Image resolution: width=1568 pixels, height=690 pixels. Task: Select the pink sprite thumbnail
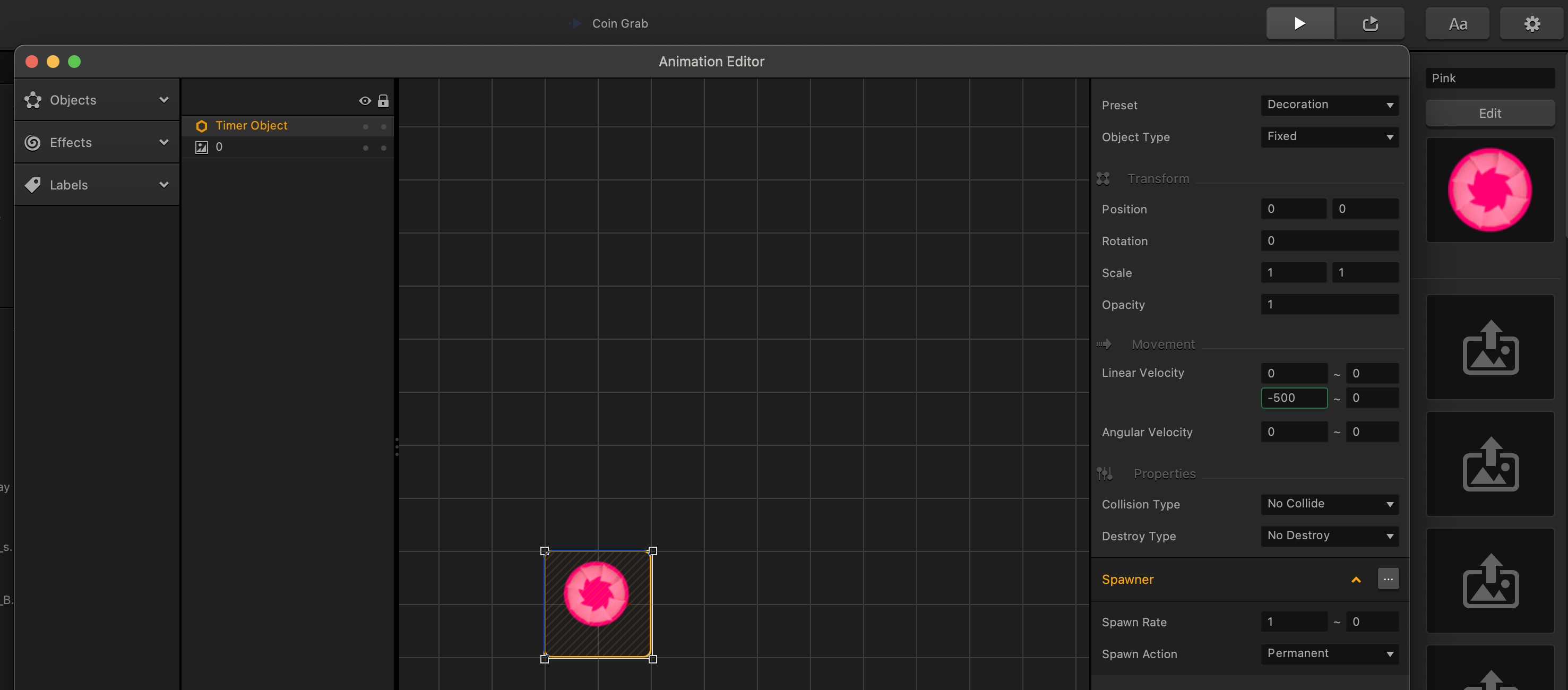point(1489,190)
